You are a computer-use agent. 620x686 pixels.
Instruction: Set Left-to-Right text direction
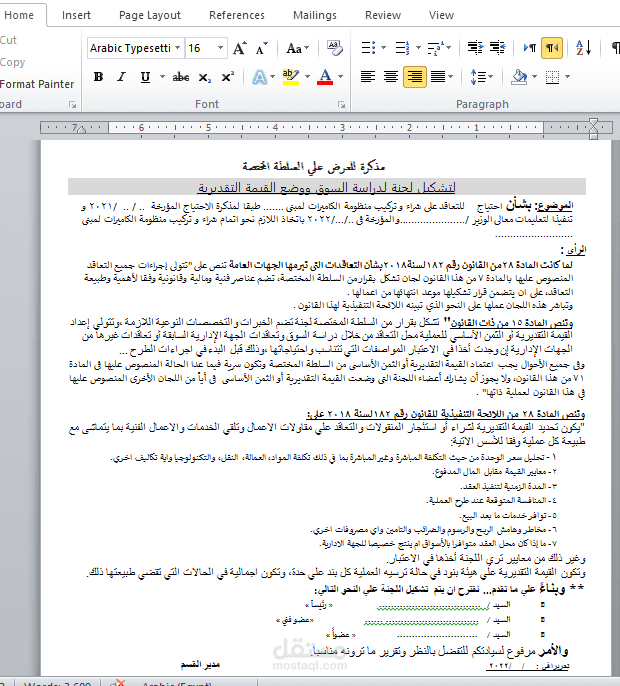530,47
